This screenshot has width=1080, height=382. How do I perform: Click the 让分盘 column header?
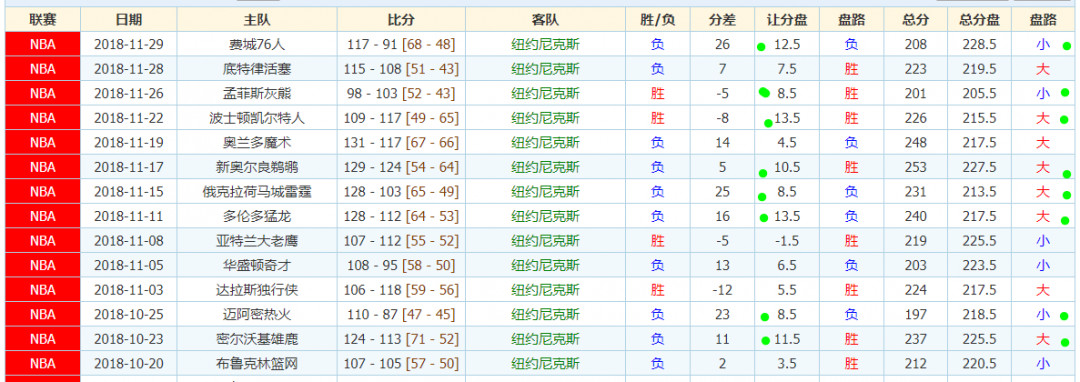coord(787,20)
